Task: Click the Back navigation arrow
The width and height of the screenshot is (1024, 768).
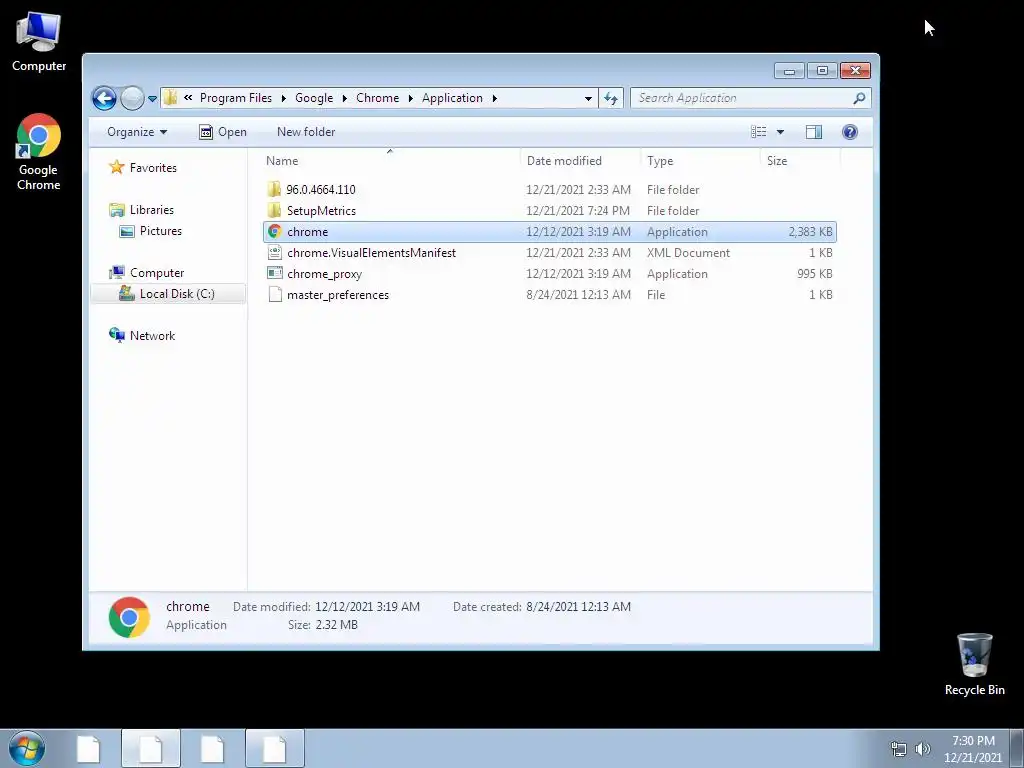Action: pyautogui.click(x=104, y=98)
